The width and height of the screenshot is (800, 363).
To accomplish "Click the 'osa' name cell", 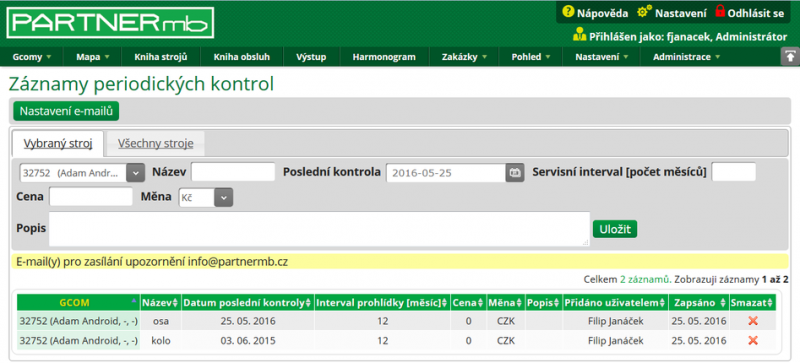I will coord(161,321).
